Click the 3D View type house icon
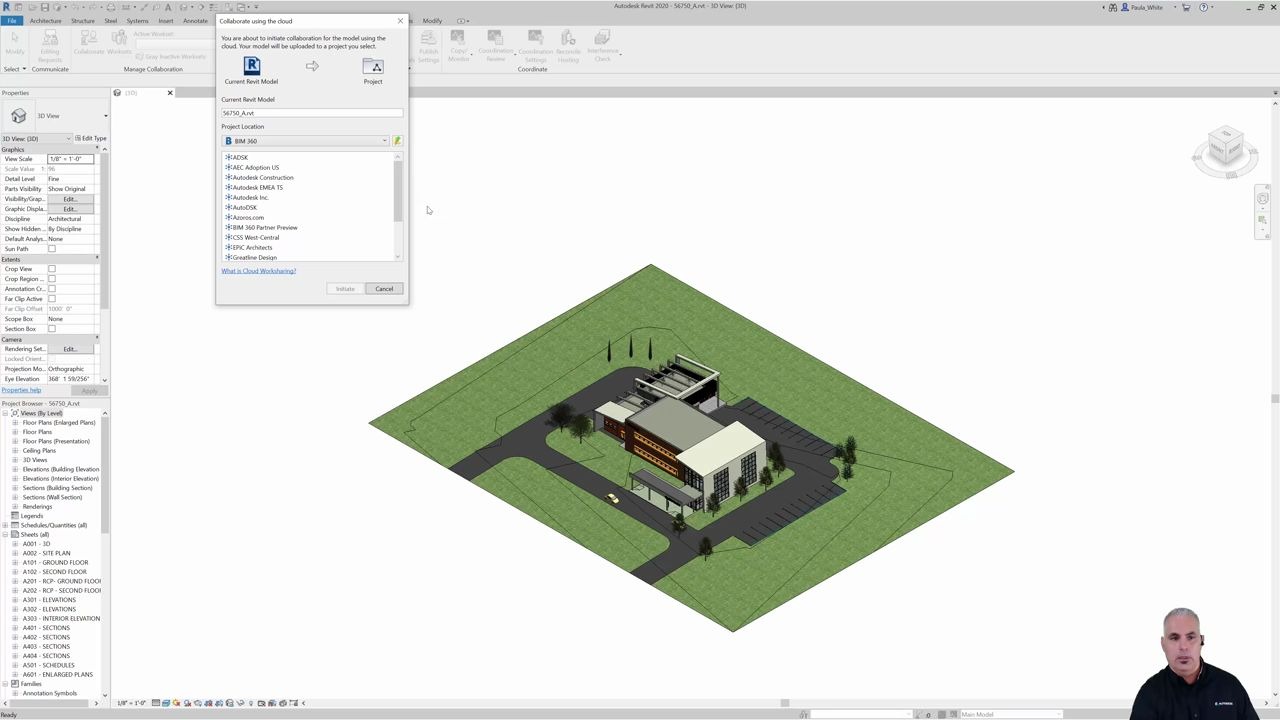1280x720 pixels. click(18, 116)
